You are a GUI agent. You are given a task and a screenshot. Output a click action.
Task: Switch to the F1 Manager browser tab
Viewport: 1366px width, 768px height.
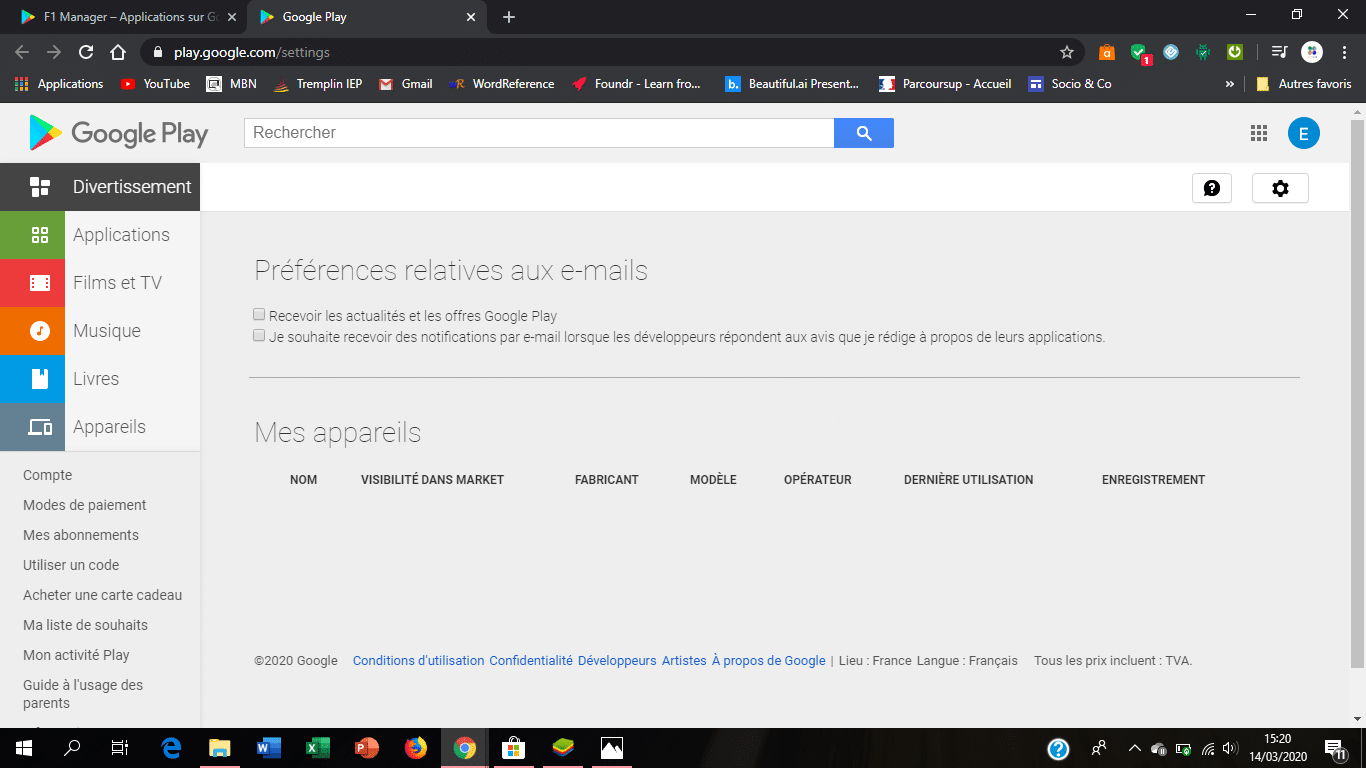pos(125,17)
